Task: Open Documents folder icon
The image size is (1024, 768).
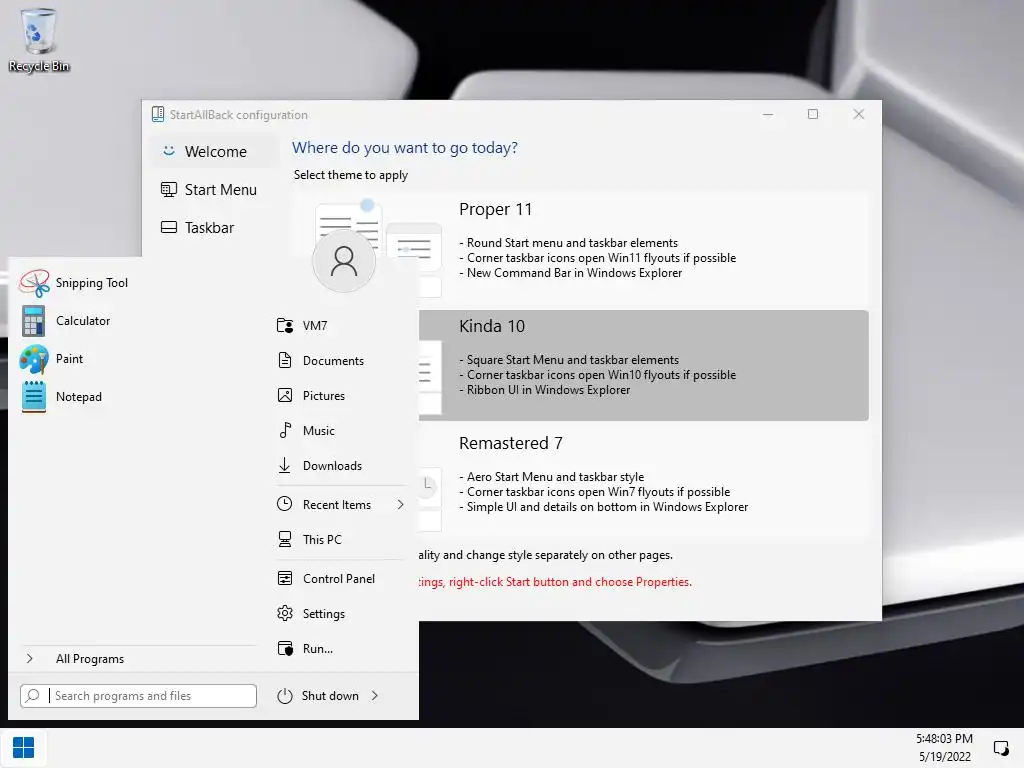Action: (285, 360)
